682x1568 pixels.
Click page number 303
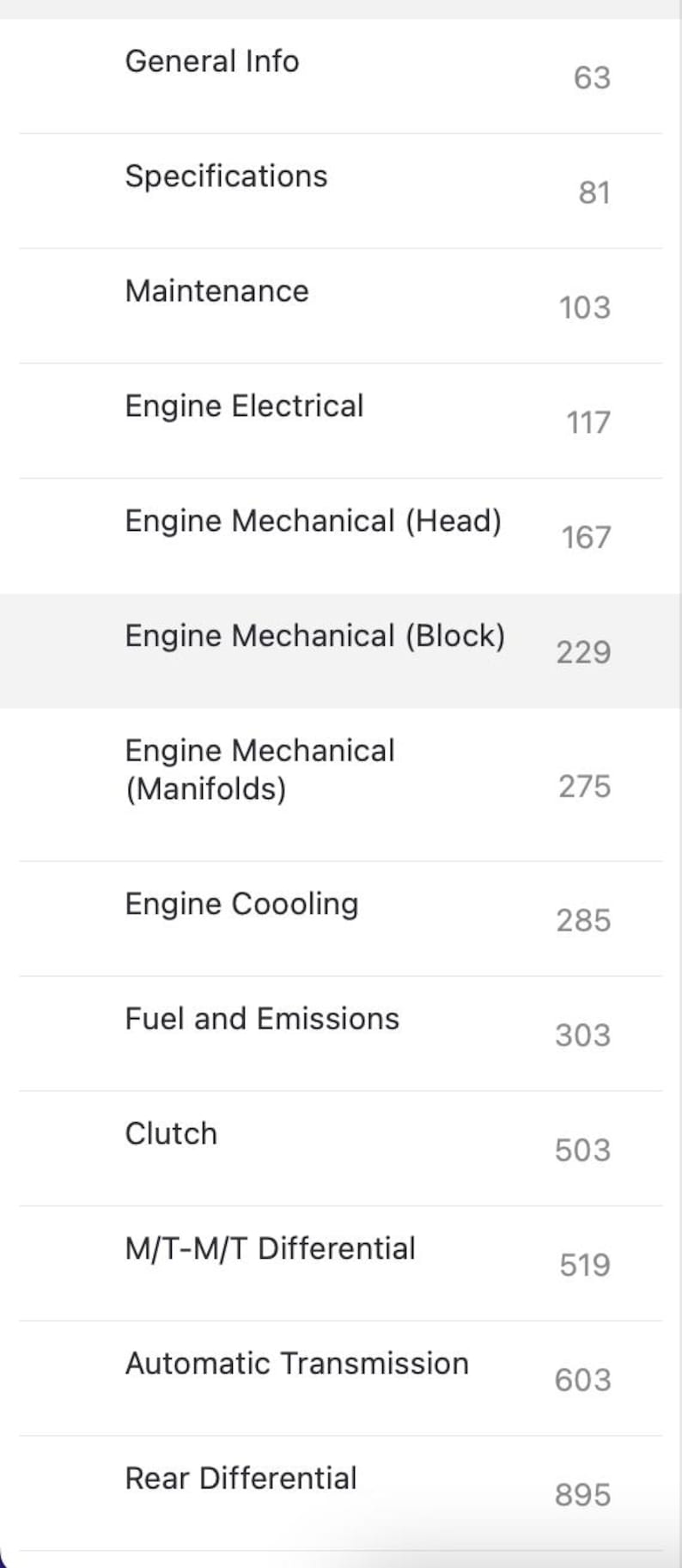(582, 1035)
